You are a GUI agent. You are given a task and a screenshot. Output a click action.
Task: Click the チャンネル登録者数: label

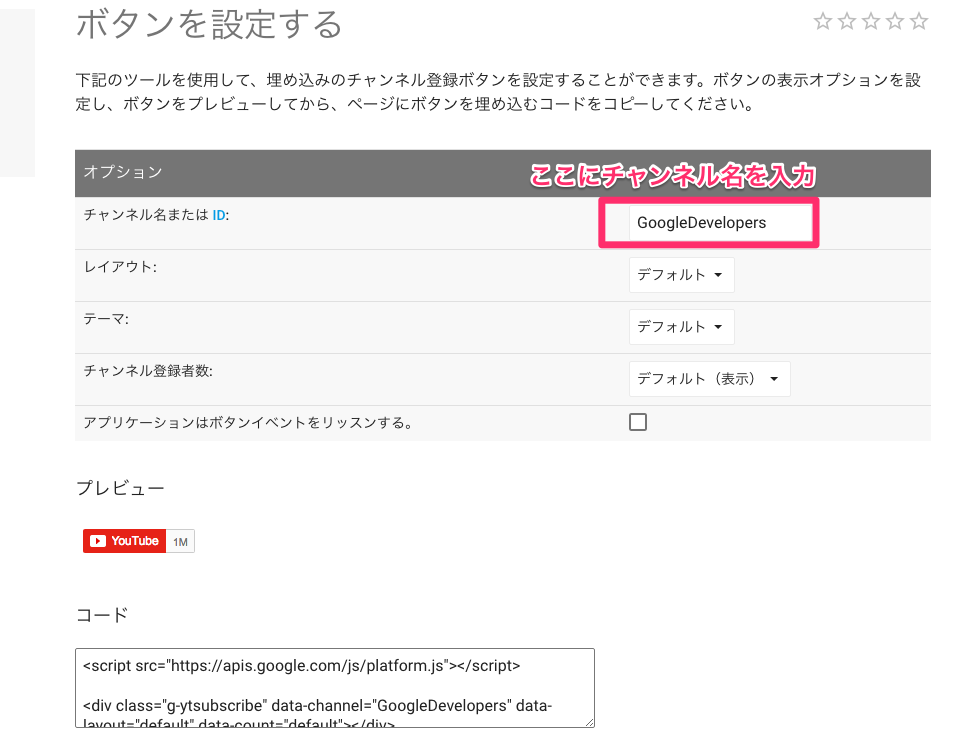[x=148, y=371]
